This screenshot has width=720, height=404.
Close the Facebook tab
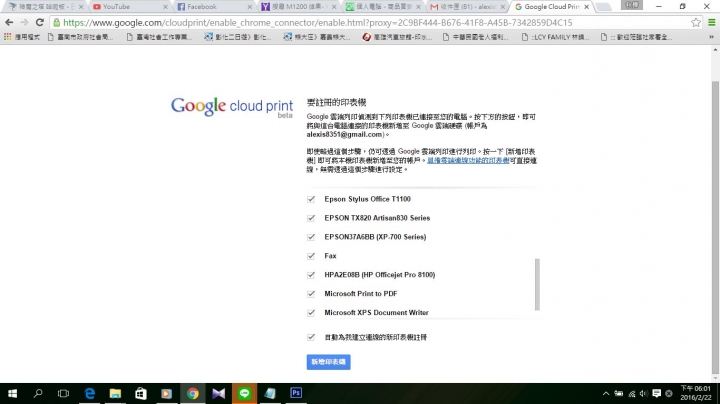coord(250,7)
